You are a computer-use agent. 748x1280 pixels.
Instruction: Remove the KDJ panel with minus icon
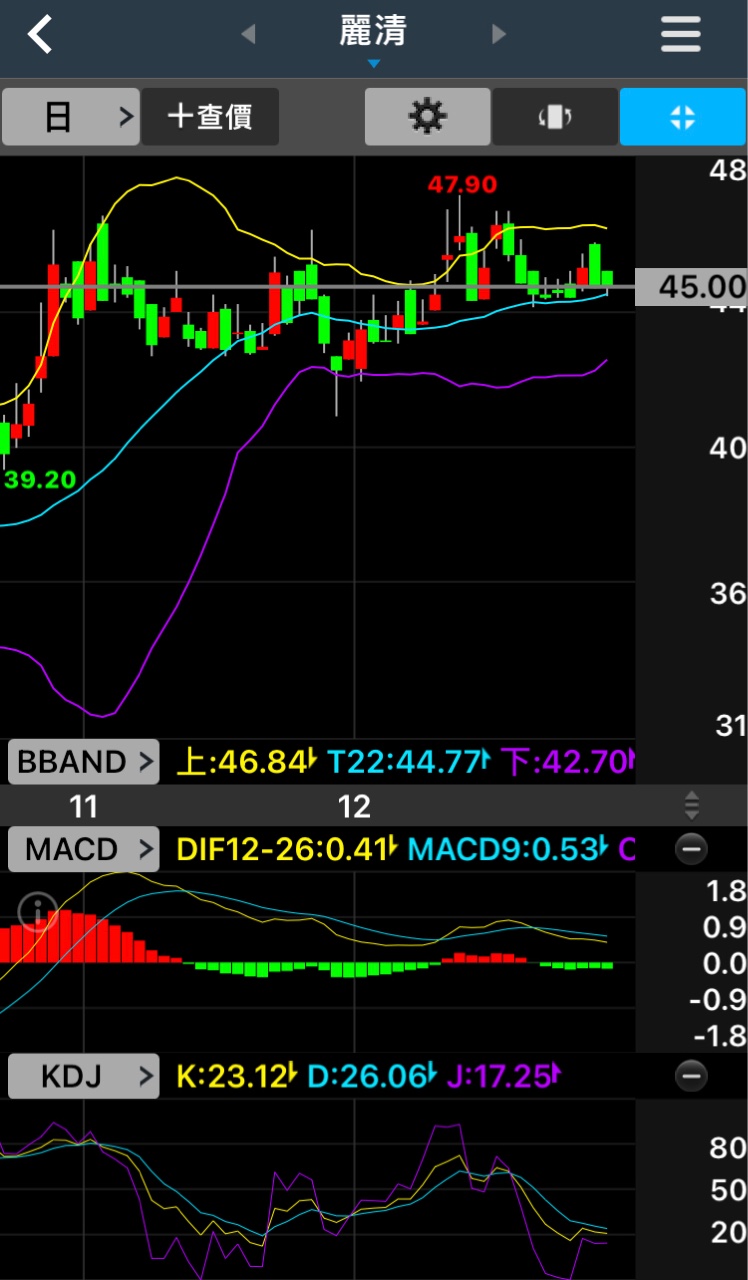(691, 1077)
